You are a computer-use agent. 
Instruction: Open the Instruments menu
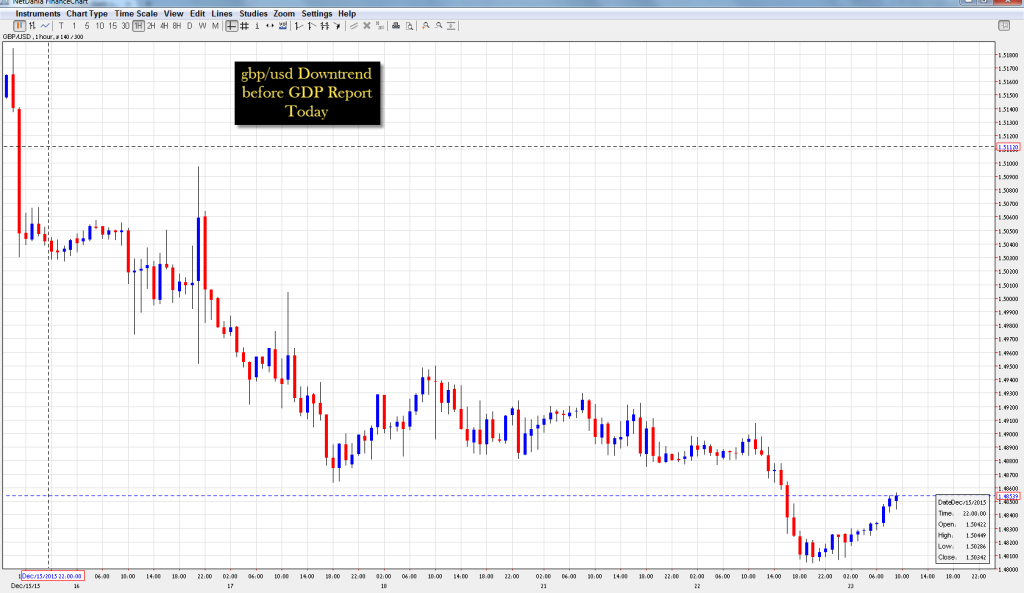pyautogui.click(x=38, y=14)
